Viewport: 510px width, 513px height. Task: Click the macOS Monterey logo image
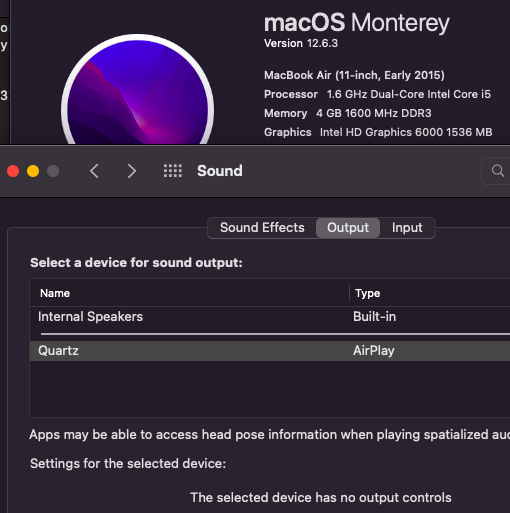[x=137, y=90]
